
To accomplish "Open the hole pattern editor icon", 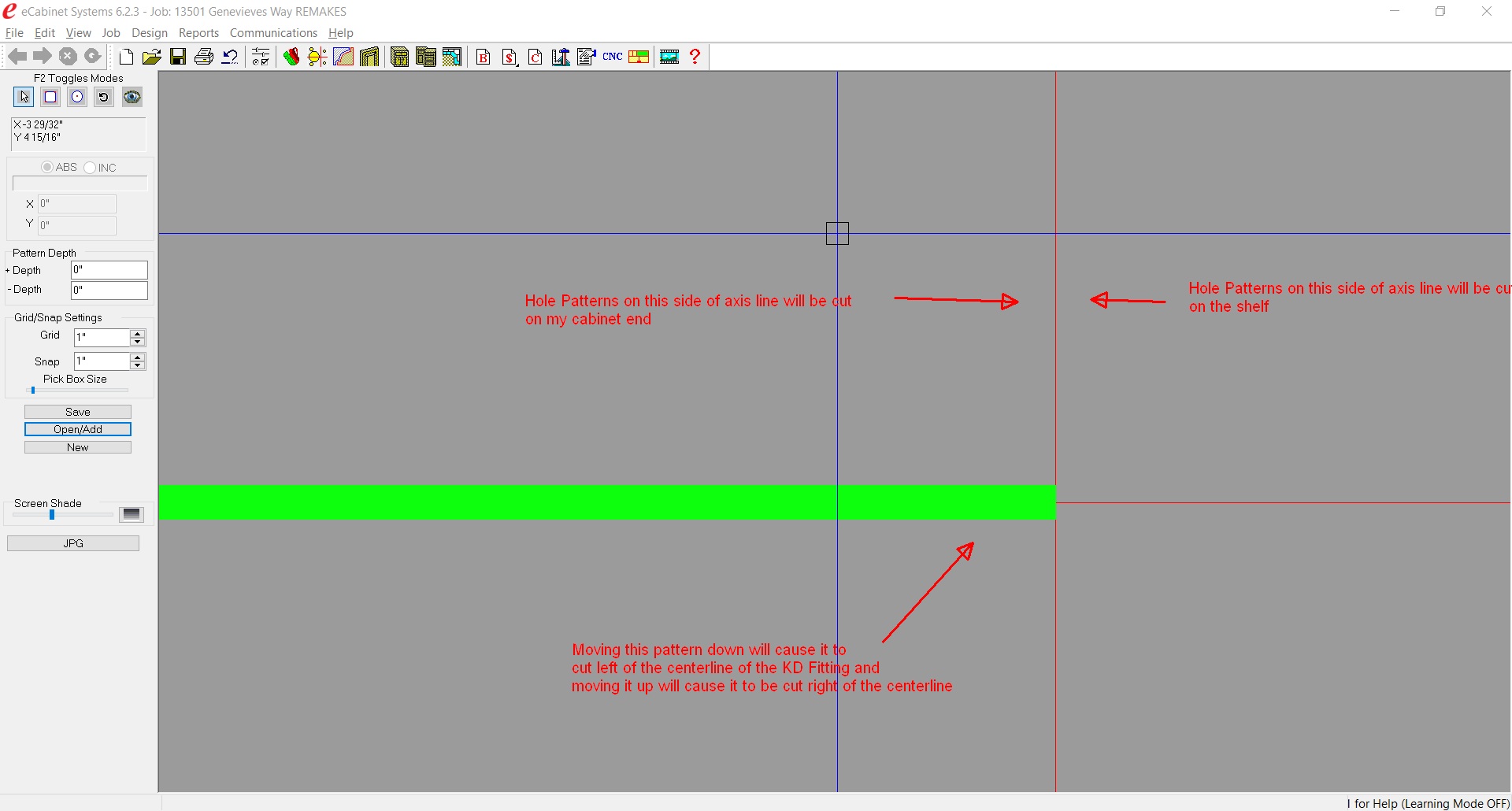I will [317, 57].
